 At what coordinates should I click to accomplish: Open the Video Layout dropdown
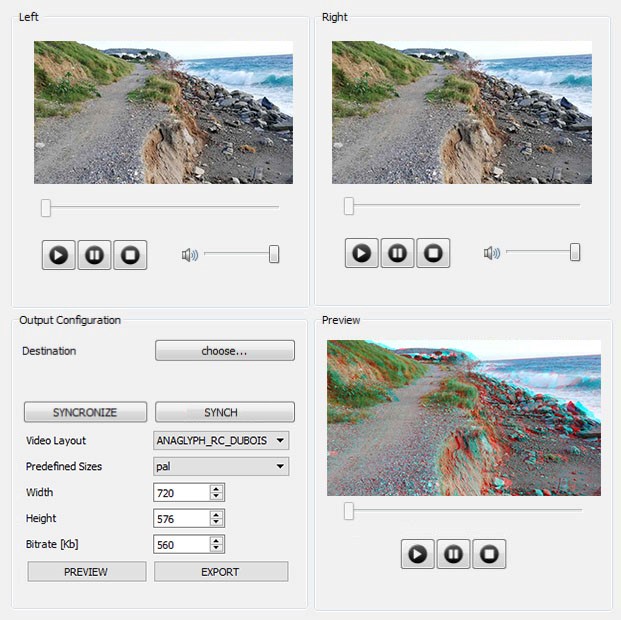click(x=221, y=441)
